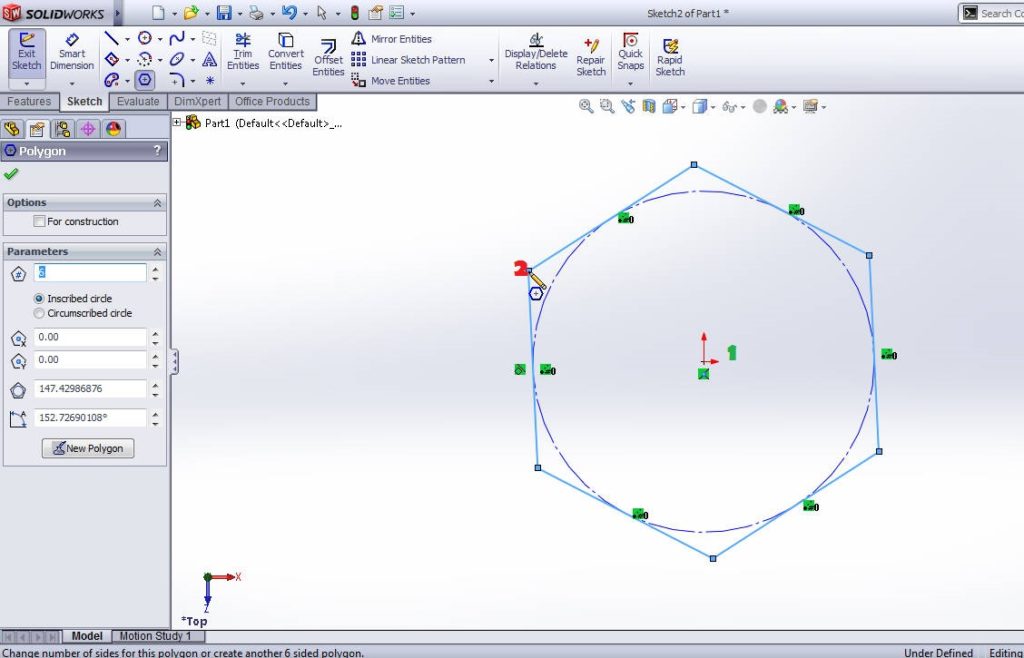Click the Zoom to Area icon

(x=607, y=106)
